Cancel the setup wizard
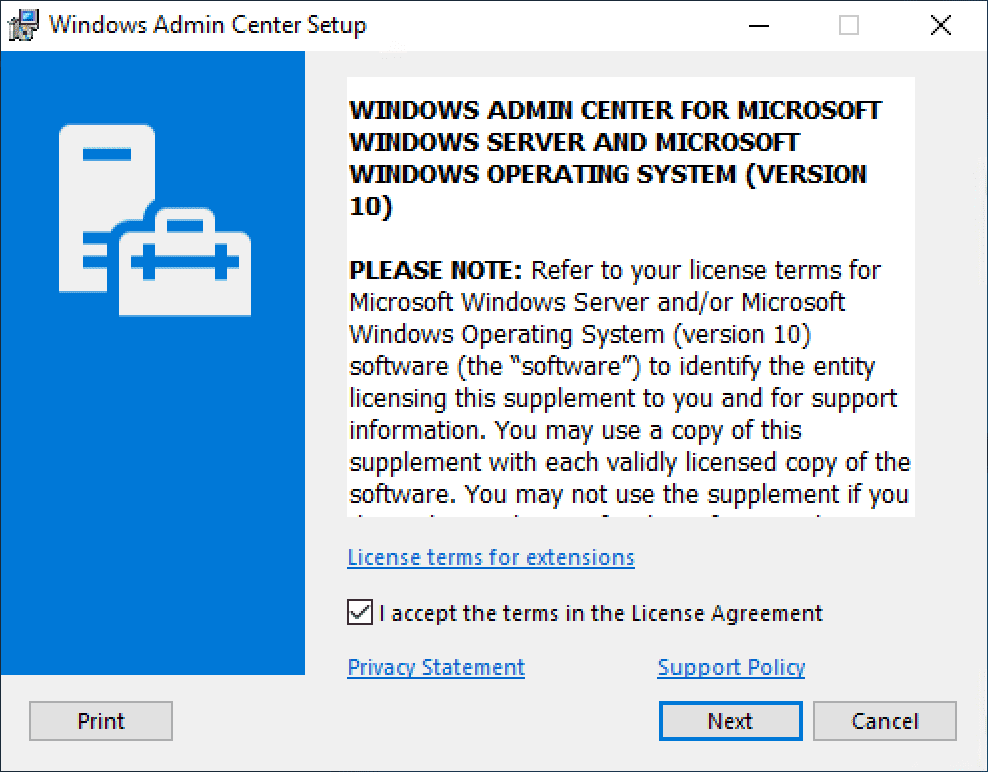988x772 pixels. point(885,721)
